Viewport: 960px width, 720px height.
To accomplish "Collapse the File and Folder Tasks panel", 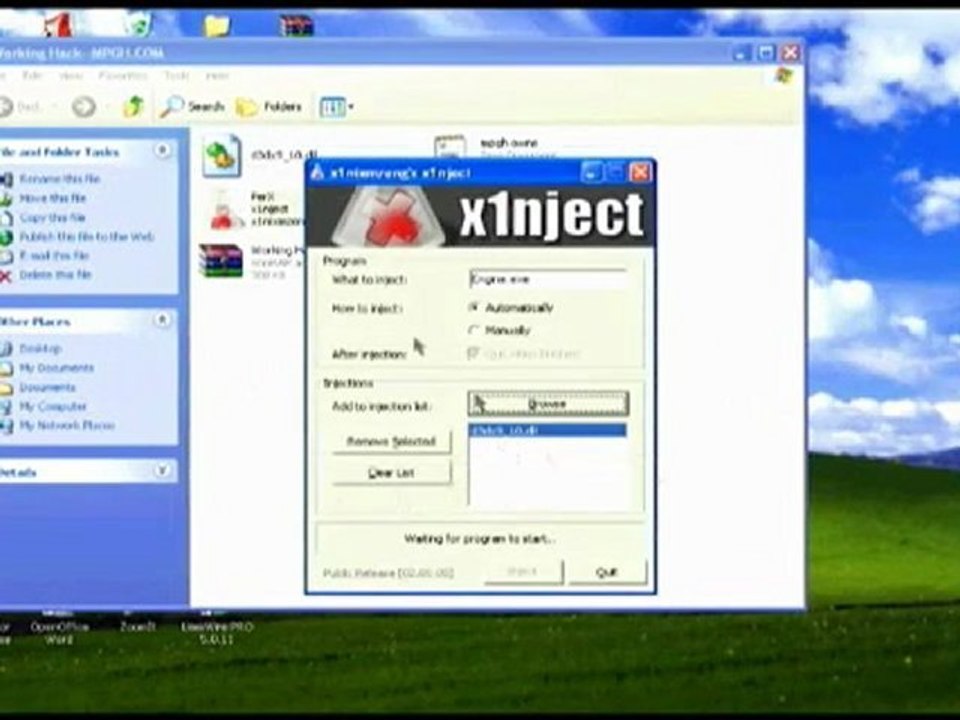I will pos(162,151).
